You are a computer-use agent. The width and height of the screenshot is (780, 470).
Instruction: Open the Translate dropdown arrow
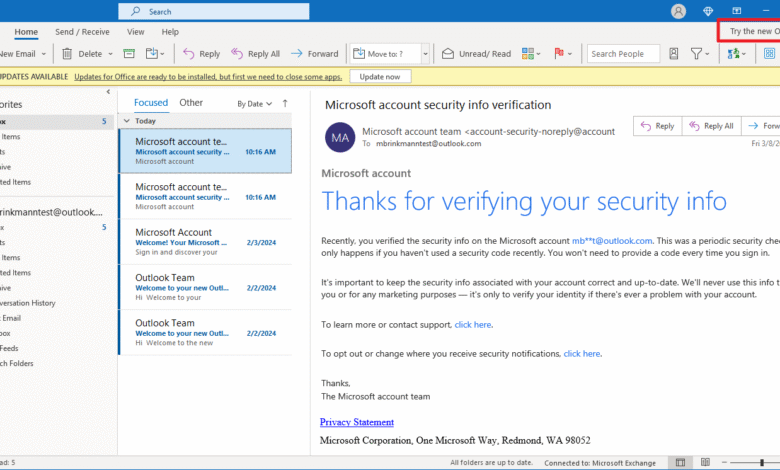tap(744, 54)
